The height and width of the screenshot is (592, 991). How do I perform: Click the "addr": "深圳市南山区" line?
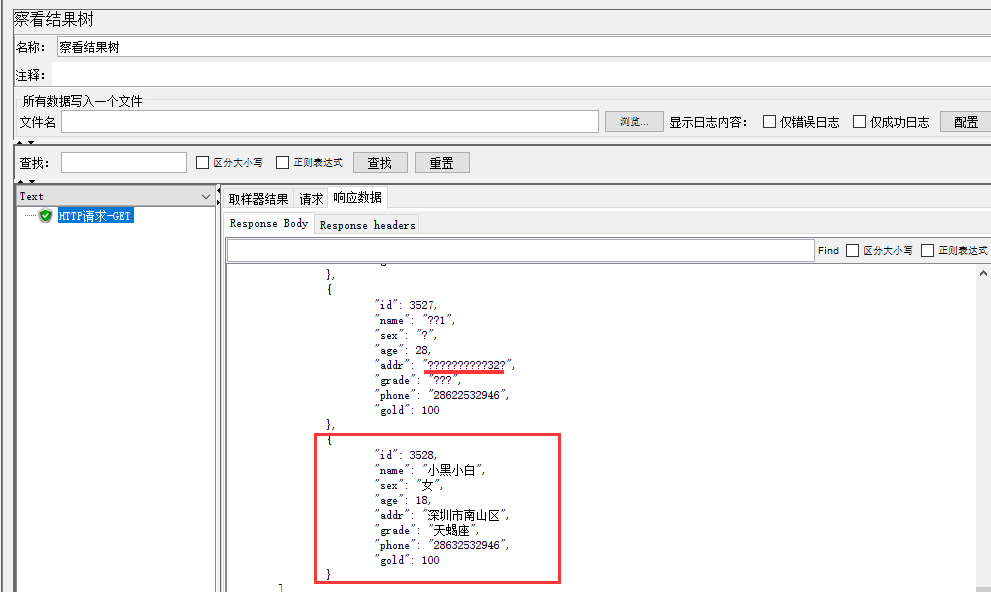click(x=442, y=515)
